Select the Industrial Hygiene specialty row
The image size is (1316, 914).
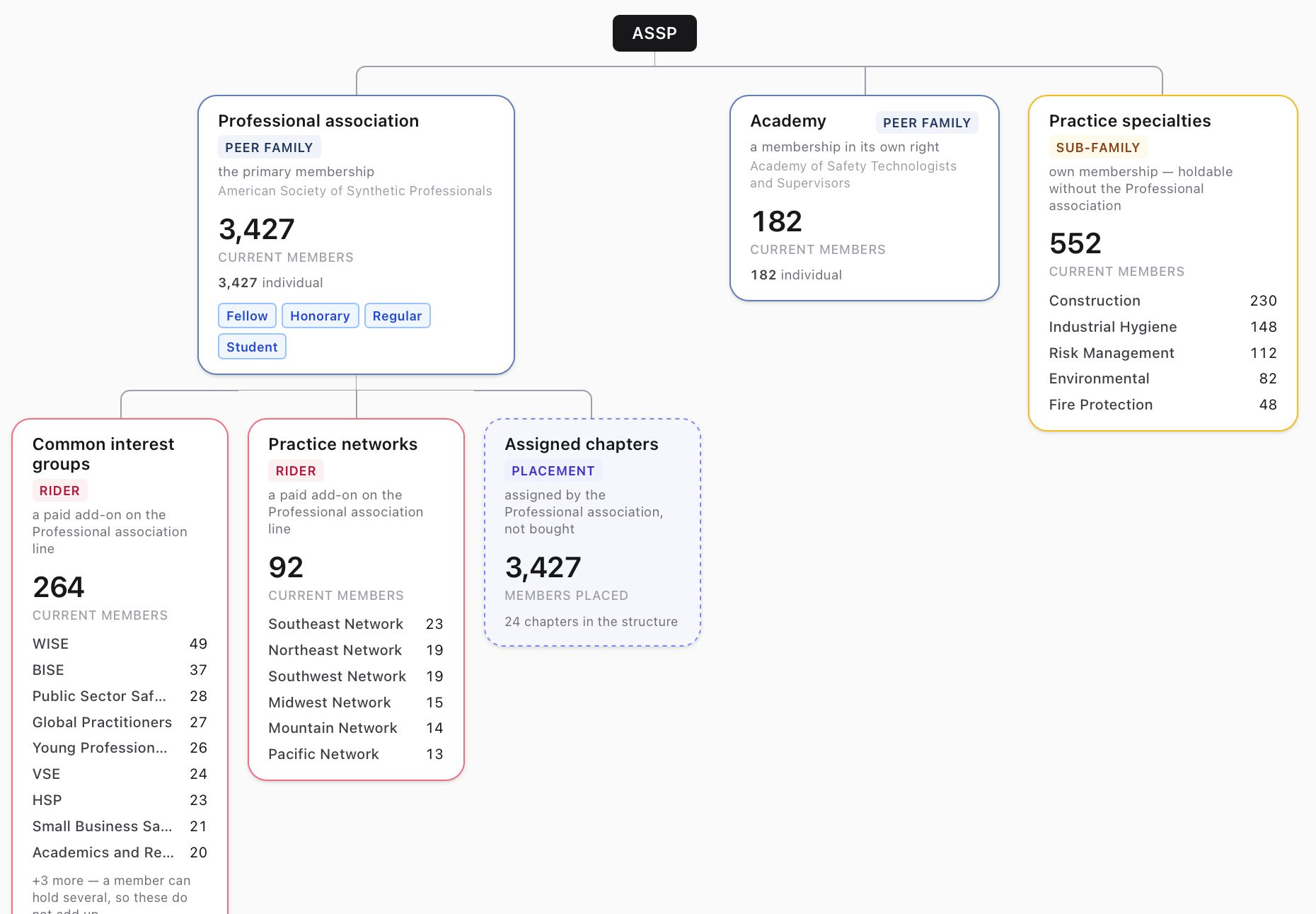[1162, 327]
